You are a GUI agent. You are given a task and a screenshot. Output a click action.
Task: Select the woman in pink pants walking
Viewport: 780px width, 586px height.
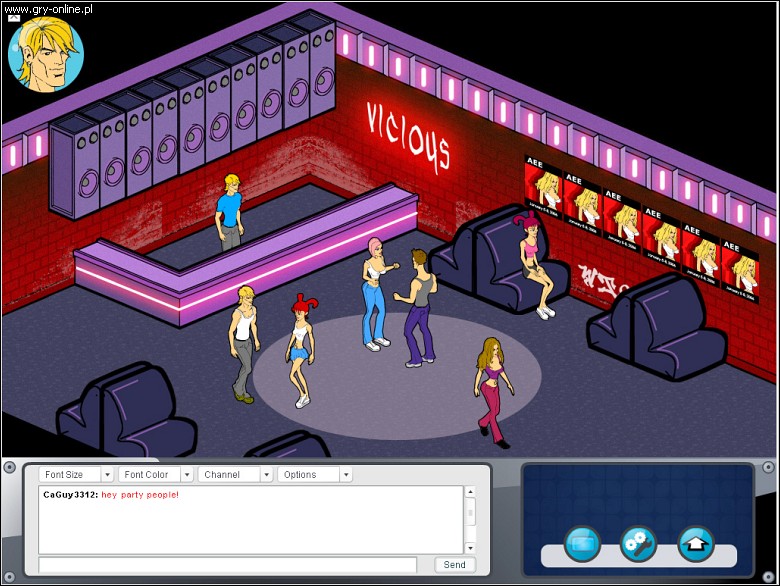coord(494,392)
